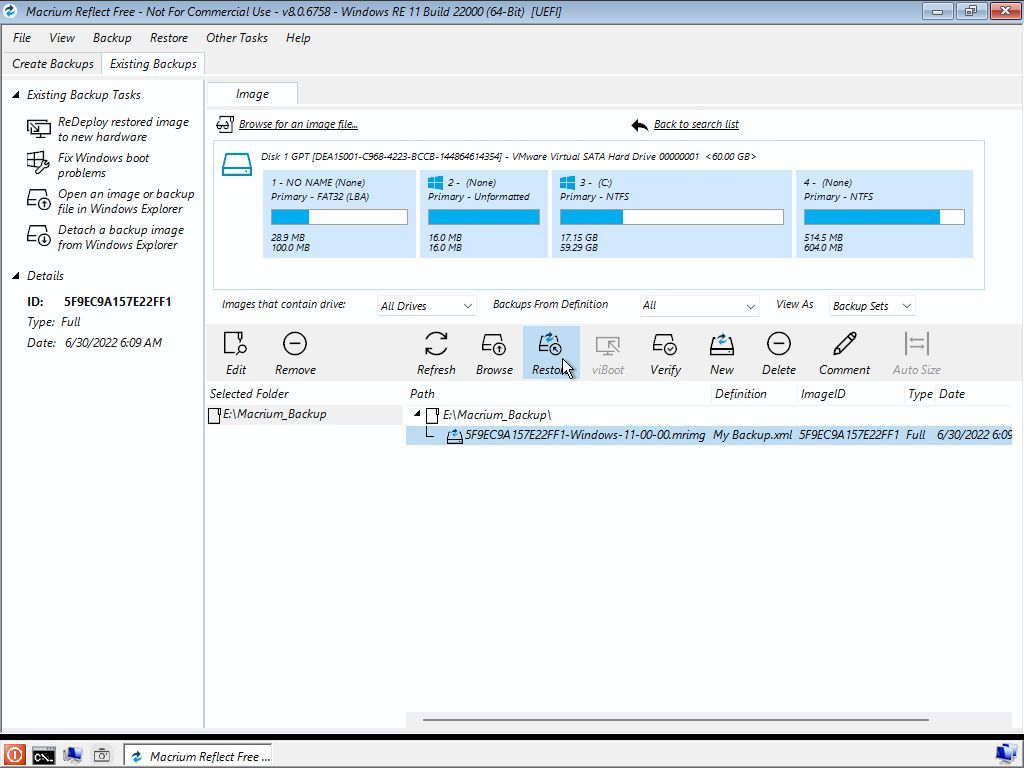
Task: Click the Delete backup icon
Action: [778, 344]
